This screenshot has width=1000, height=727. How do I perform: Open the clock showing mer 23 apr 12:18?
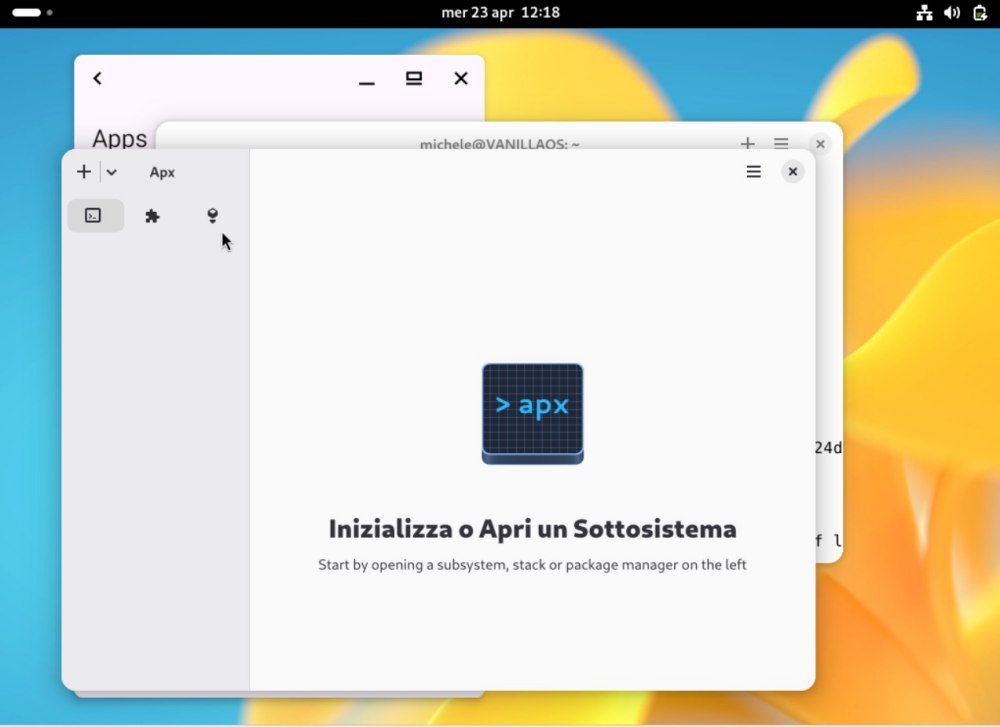(x=501, y=12)
